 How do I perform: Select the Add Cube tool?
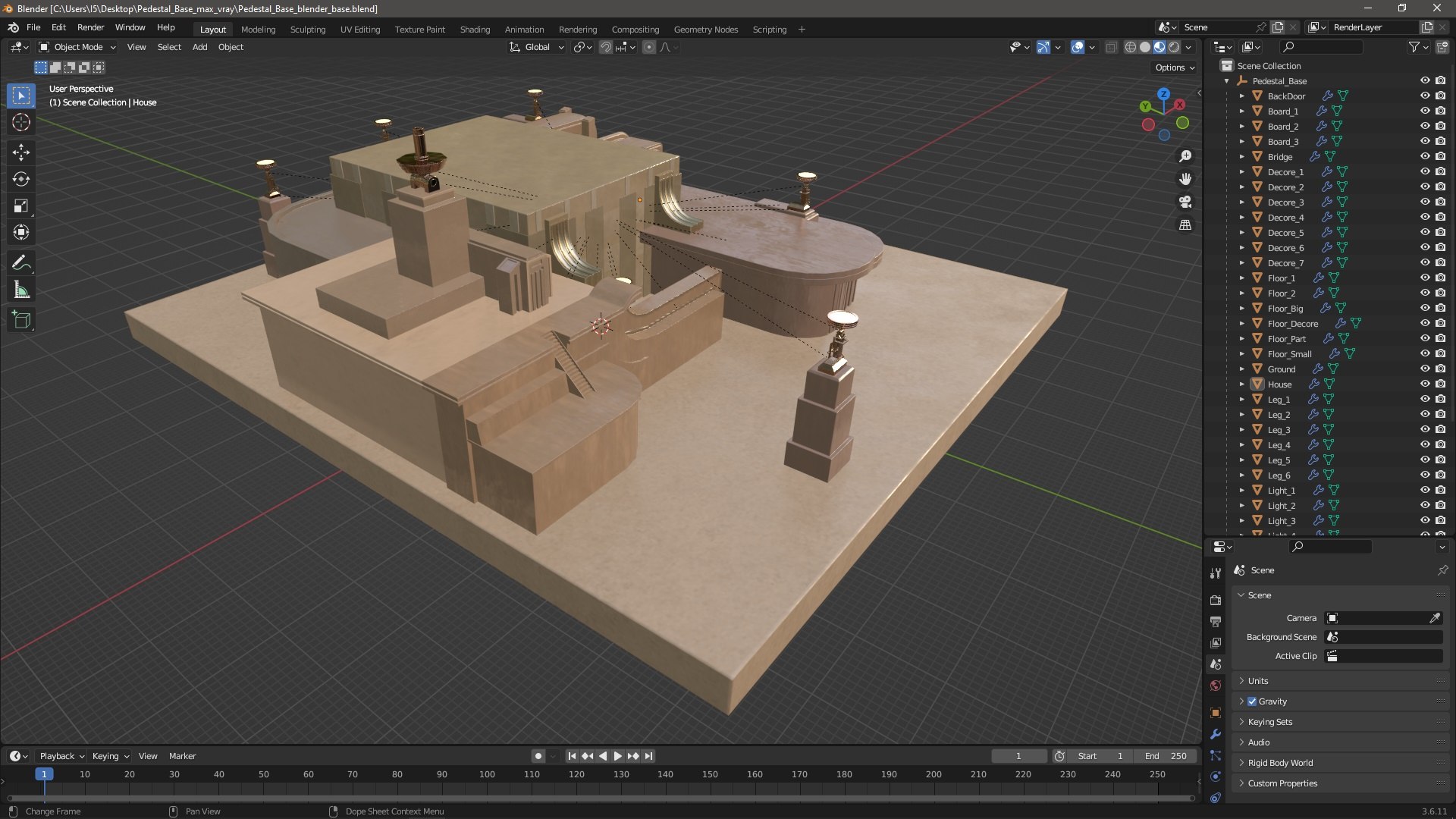[x=21, y=320]
